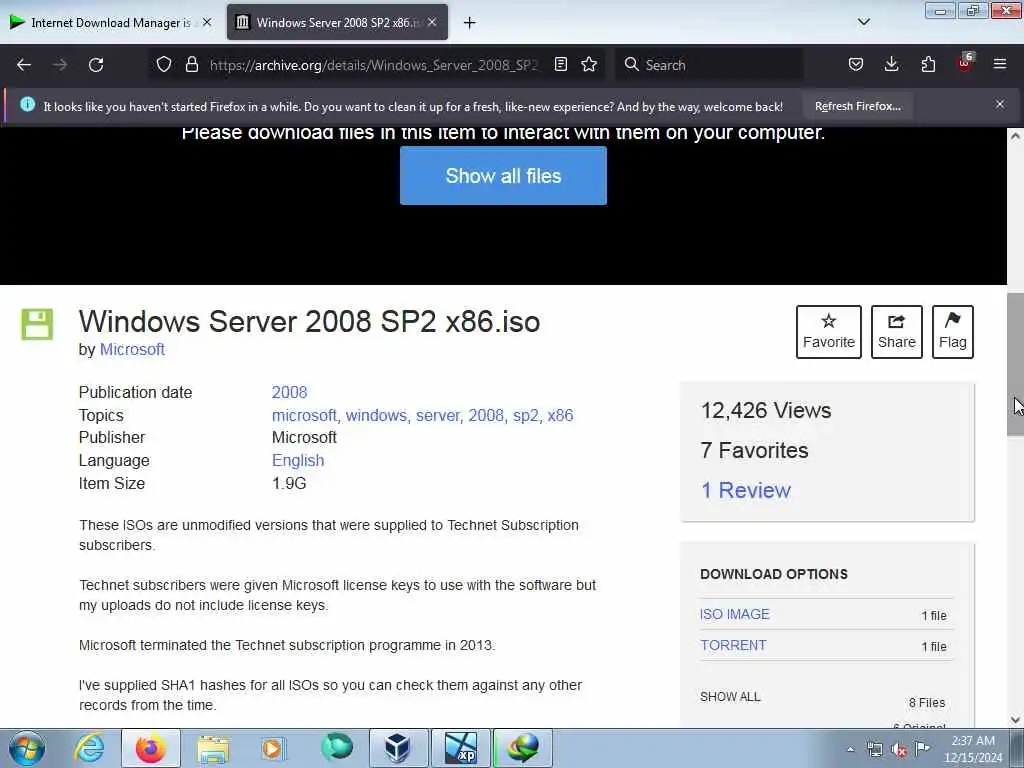Click the page's vertical scrollbar thumb

(x=1015, y=364)
